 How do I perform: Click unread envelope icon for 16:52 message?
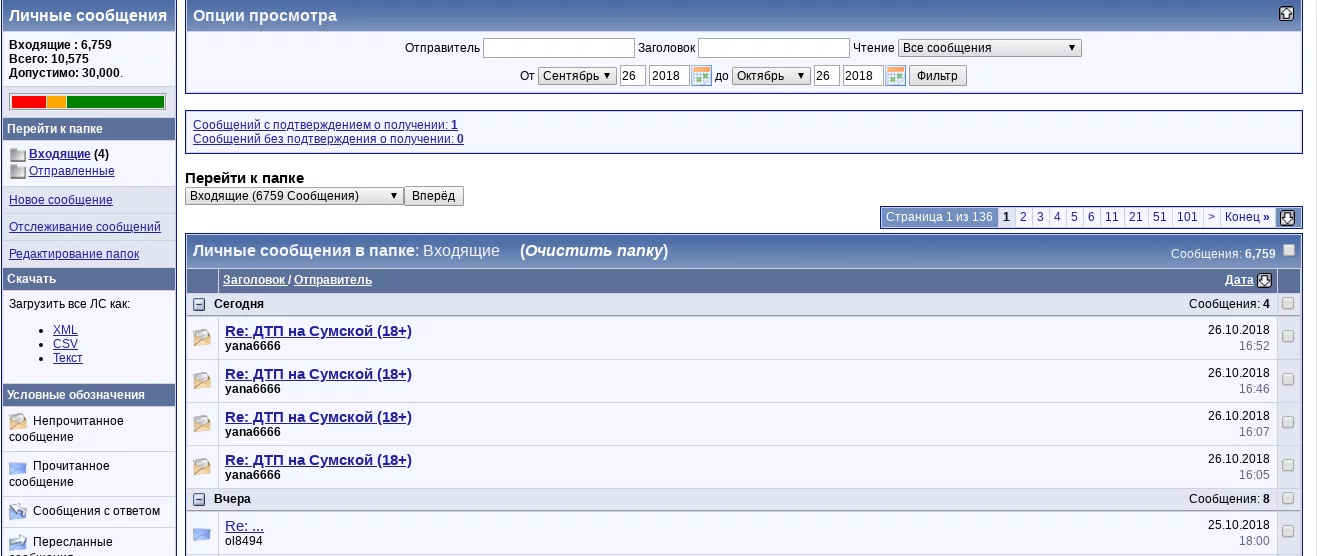click(202, 338)
